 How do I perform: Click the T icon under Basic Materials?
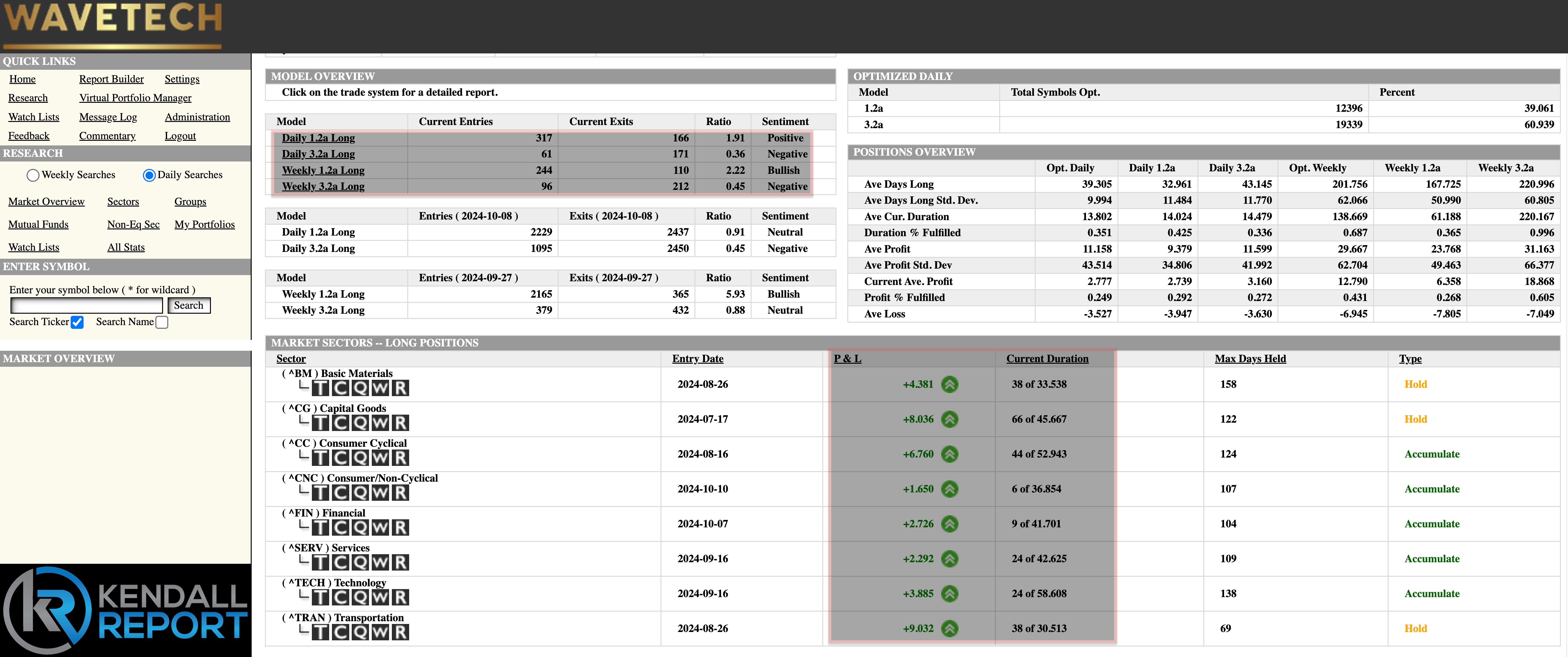[x=321, y=388]
